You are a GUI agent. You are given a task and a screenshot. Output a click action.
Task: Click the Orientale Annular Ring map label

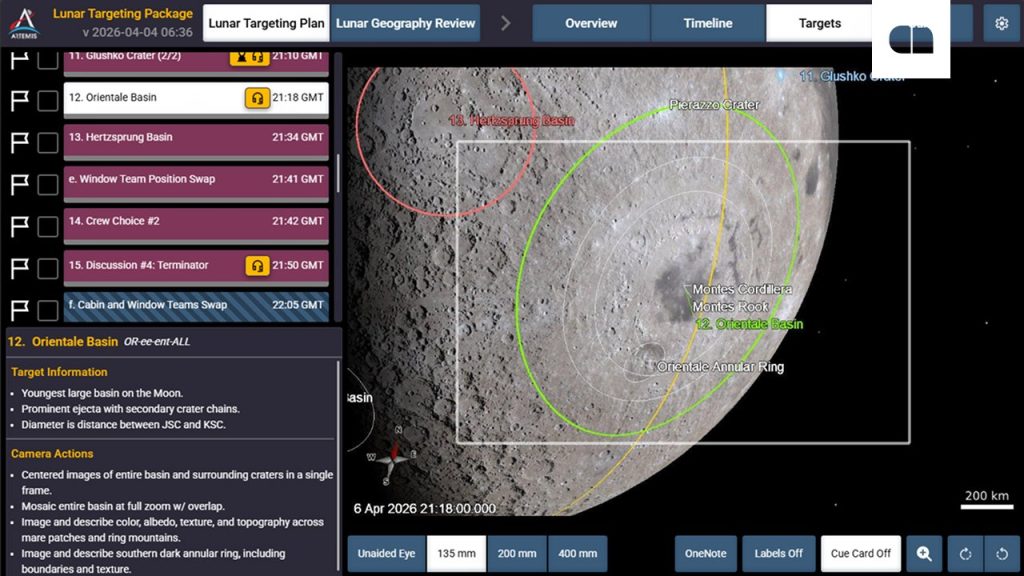pos(720,367)
